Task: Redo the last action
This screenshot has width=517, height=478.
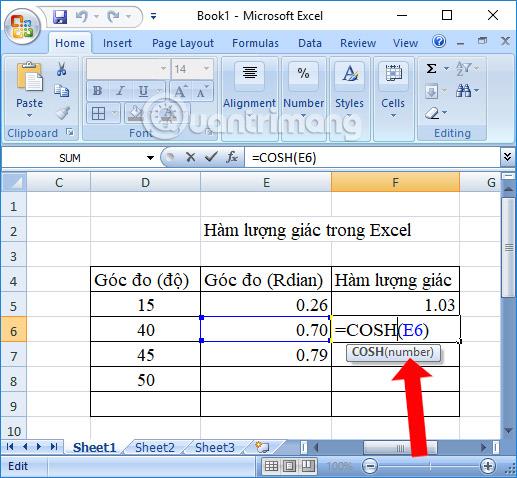Action: [114, 16]
